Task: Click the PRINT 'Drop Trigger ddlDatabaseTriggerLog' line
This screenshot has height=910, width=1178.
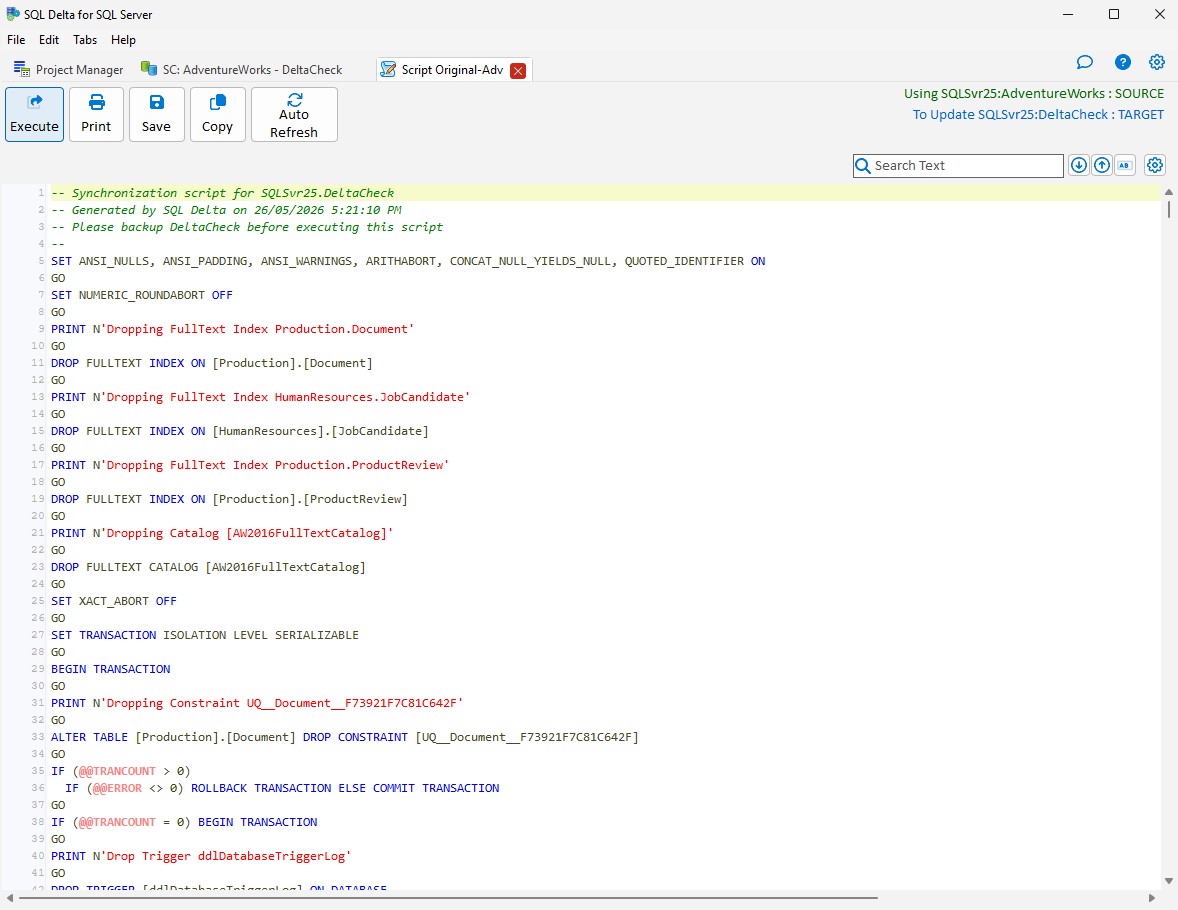Action: click(201, 856)
